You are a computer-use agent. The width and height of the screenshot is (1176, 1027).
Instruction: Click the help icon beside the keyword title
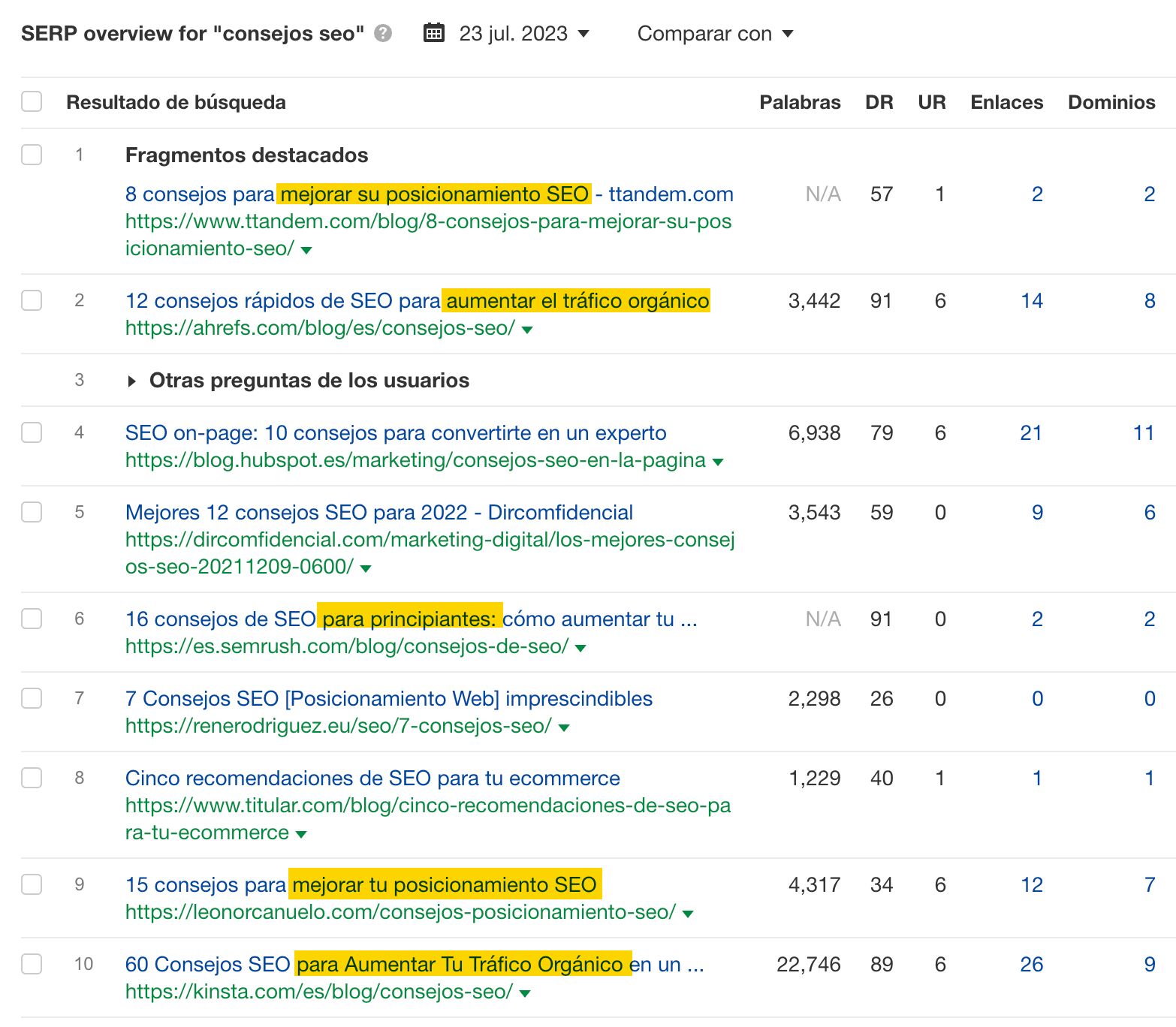382,32
